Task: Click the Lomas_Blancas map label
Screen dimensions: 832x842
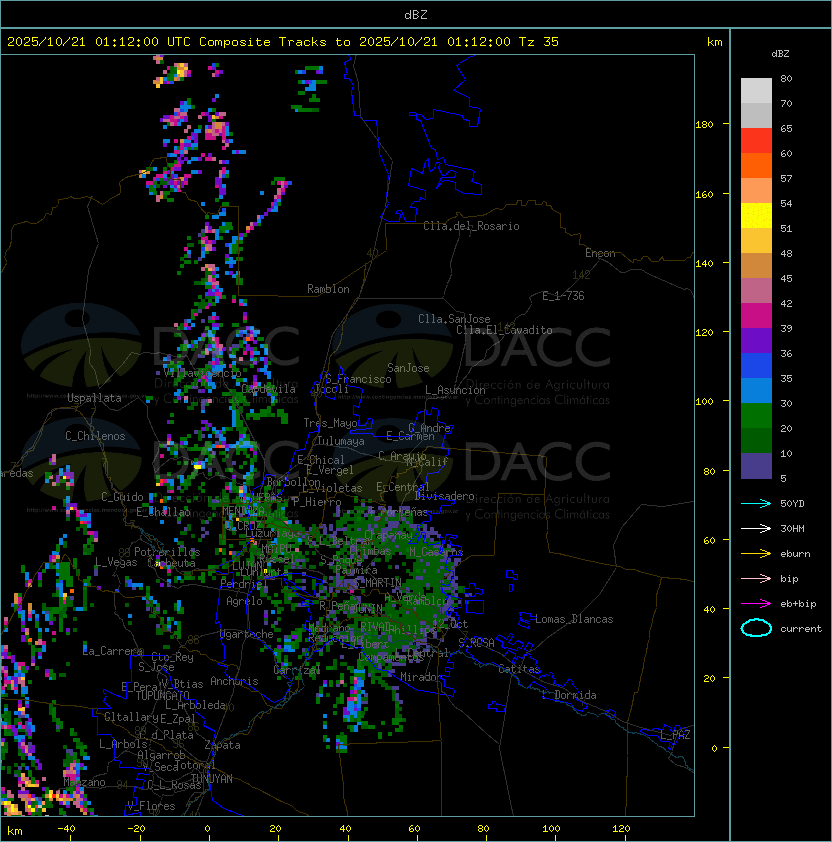Action: click(574, 619)
